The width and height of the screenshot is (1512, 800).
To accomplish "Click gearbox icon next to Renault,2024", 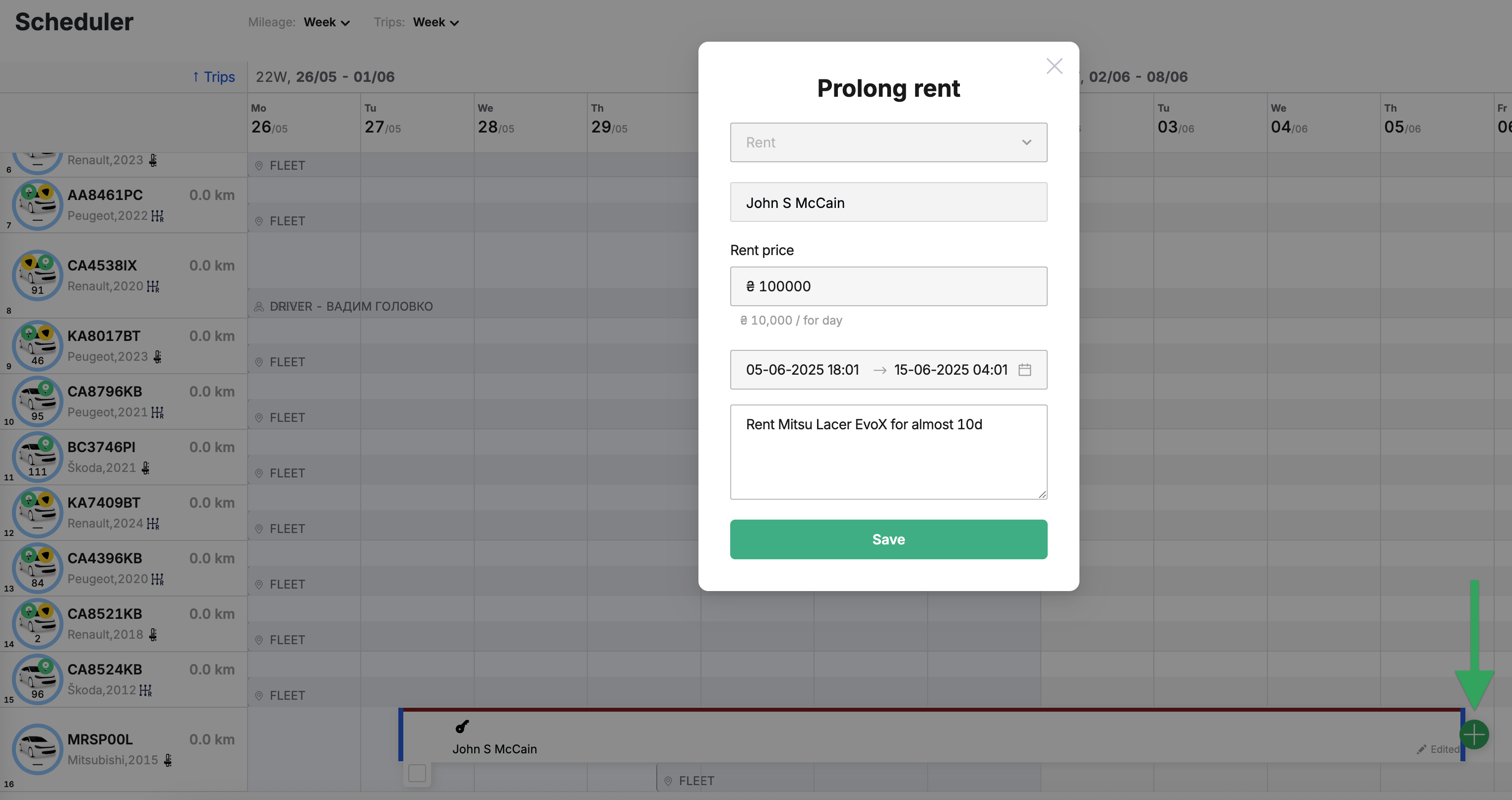I will (x=153, y=524).
